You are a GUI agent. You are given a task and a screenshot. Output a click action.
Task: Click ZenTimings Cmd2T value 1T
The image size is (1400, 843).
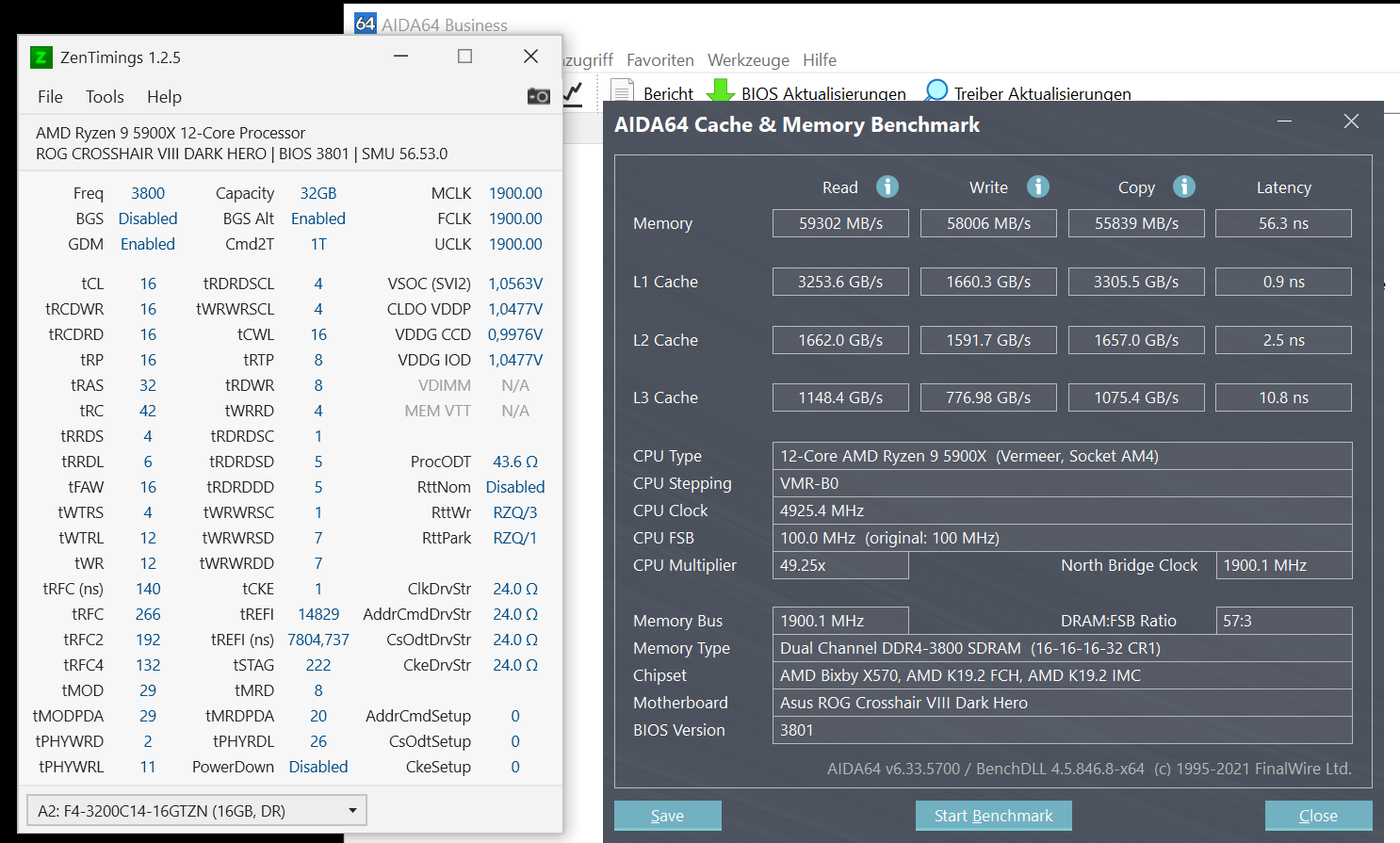318,244
